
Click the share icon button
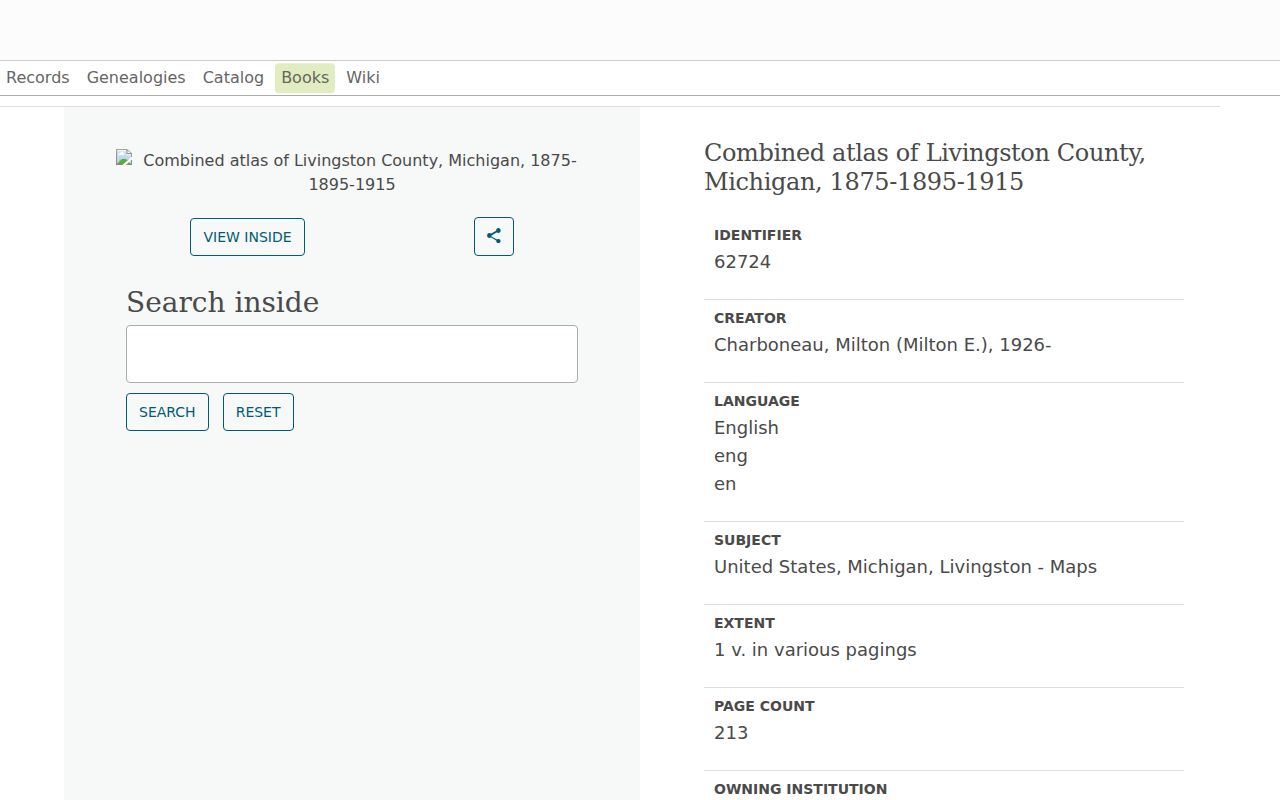pyautogui.click(x=494, y=237)
